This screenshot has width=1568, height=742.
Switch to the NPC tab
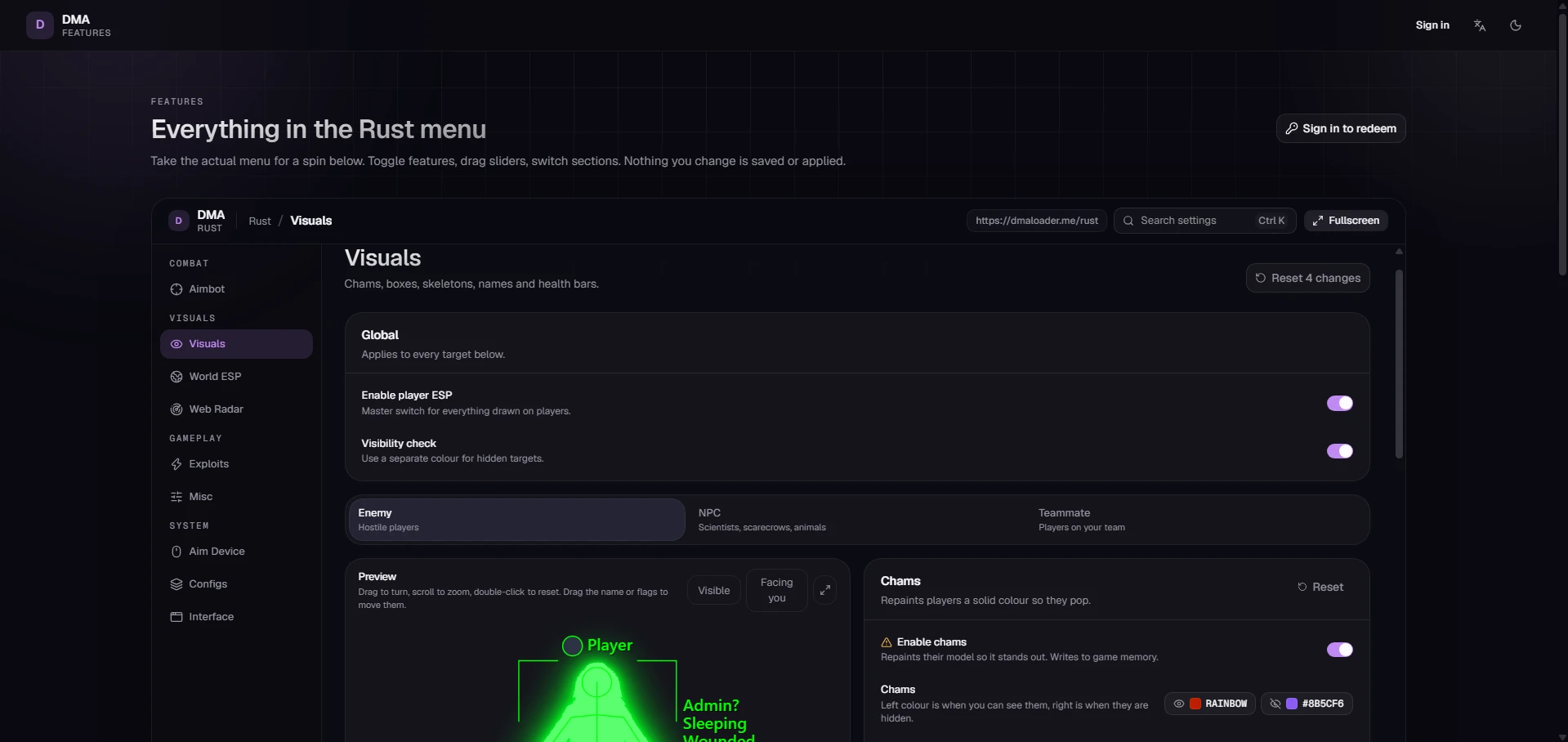(x=857, y=520)
